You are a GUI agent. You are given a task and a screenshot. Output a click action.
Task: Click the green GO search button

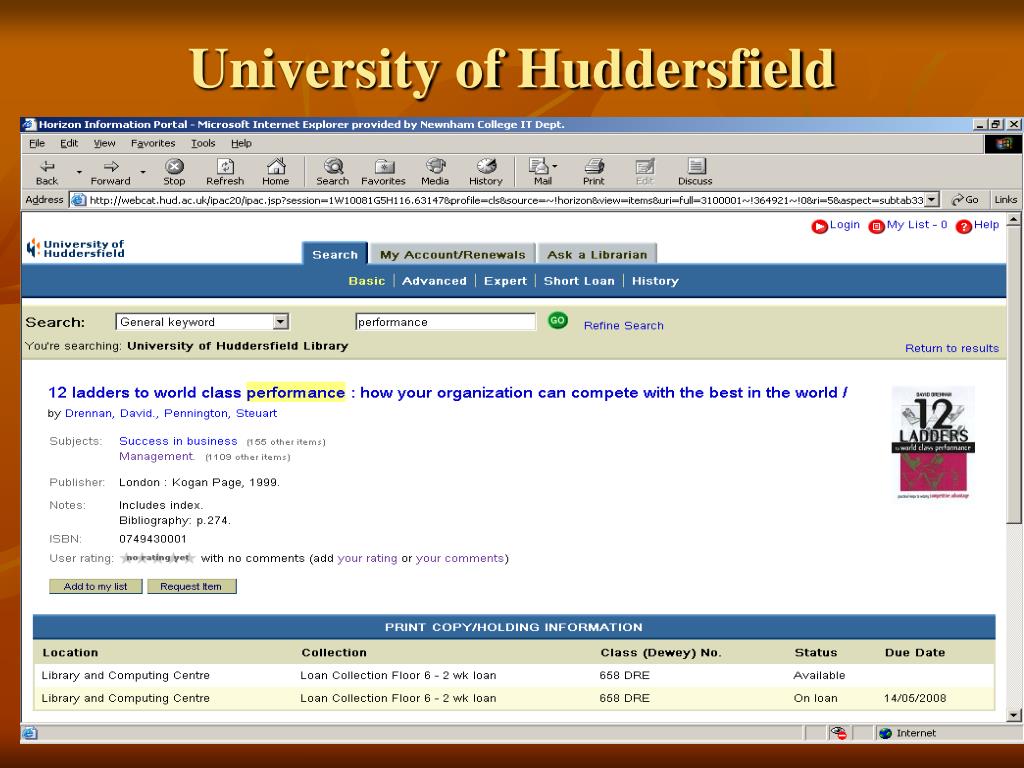pyautogui.click(x=557, y=321)
